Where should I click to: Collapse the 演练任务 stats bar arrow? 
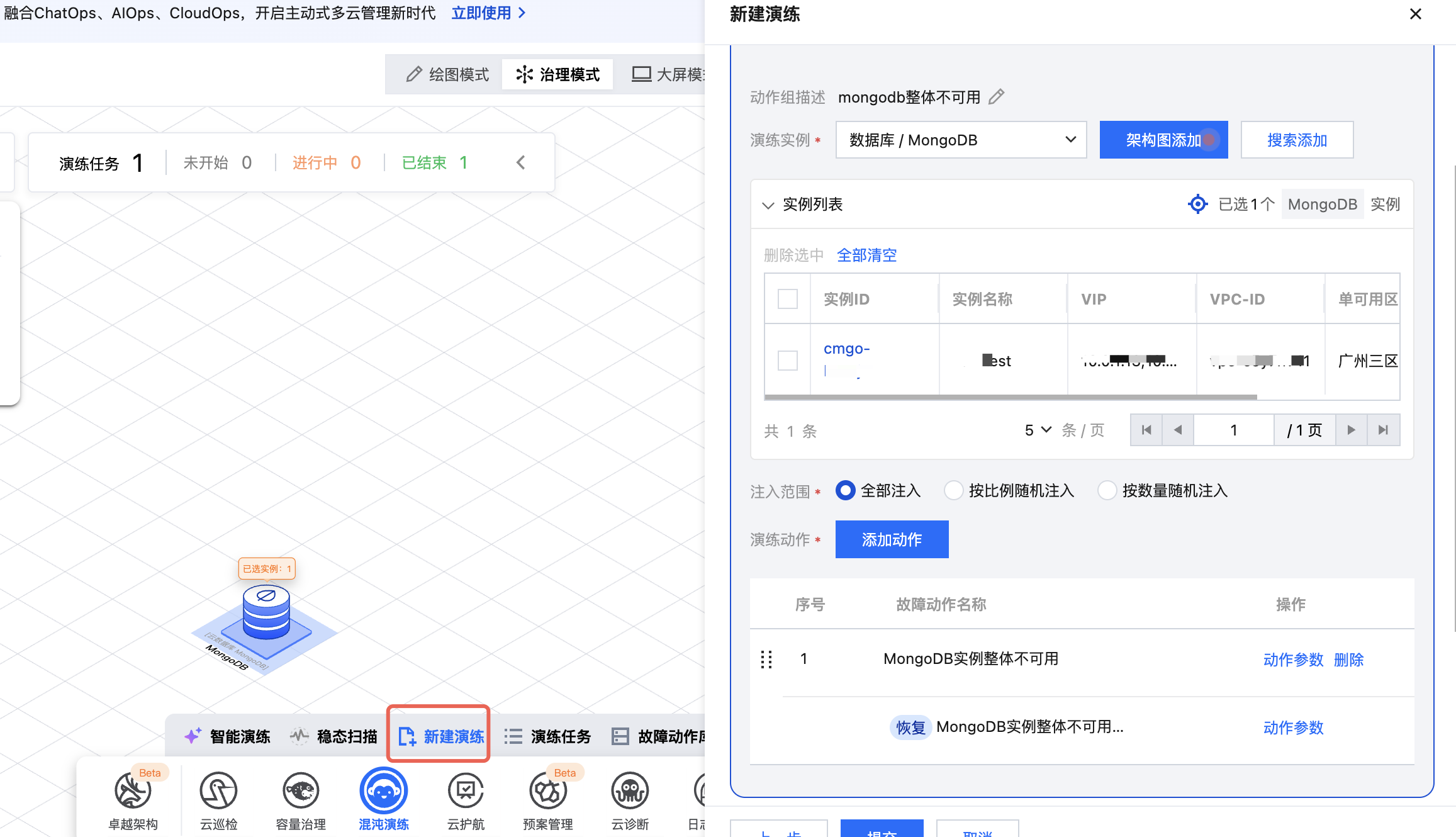(x=521, y=163)
